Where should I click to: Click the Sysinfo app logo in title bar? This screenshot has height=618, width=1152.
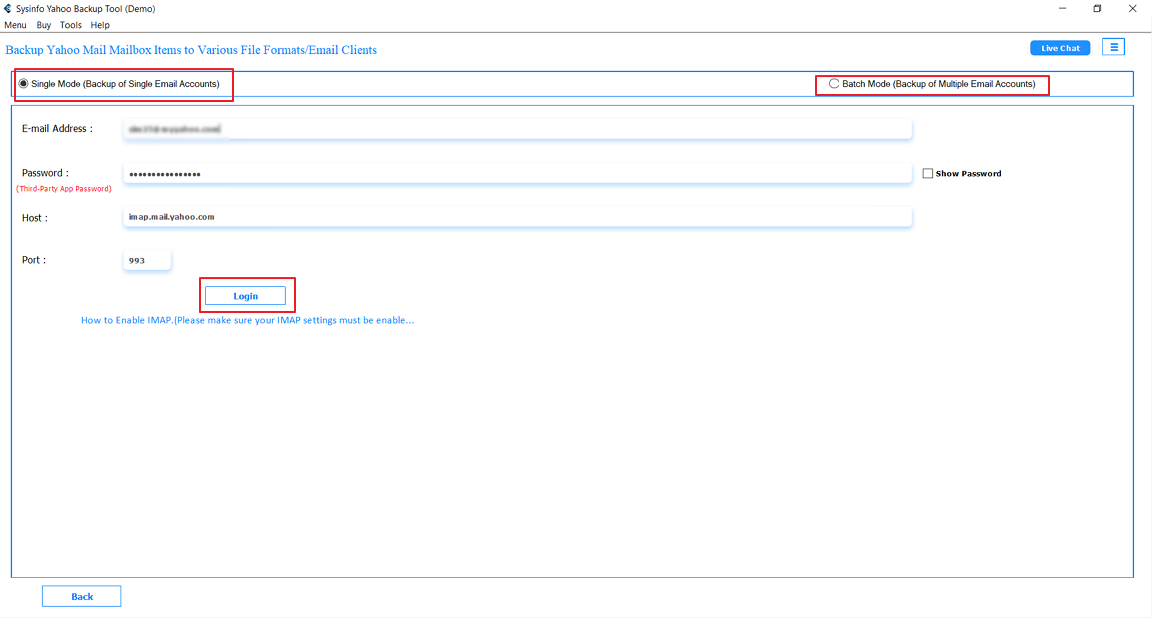tap(7, 9)
